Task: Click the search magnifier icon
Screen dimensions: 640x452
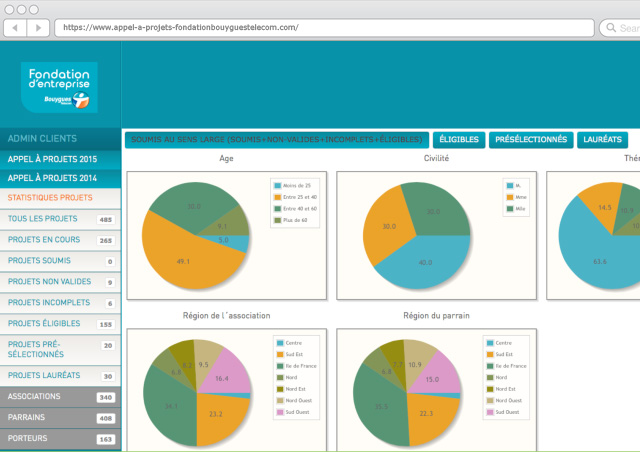Action: (x=611, y=28)
